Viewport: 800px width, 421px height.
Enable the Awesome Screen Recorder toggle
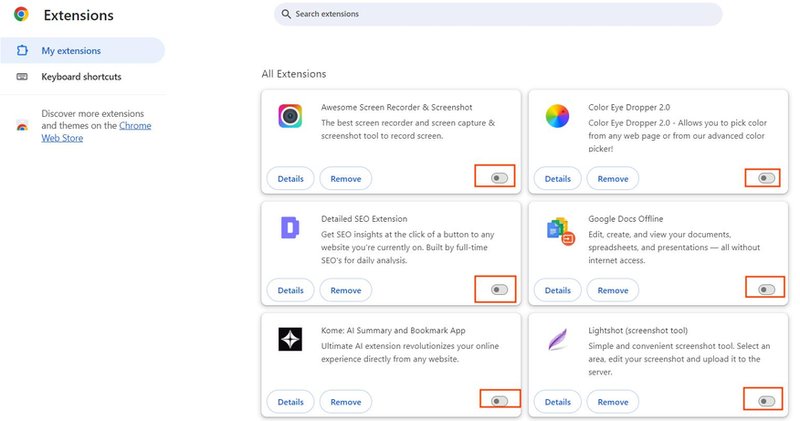(499, 178)
